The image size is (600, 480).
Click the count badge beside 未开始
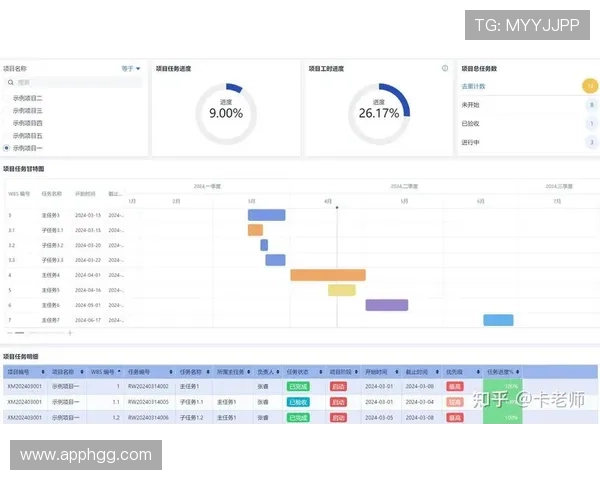[x=590, y=104]
